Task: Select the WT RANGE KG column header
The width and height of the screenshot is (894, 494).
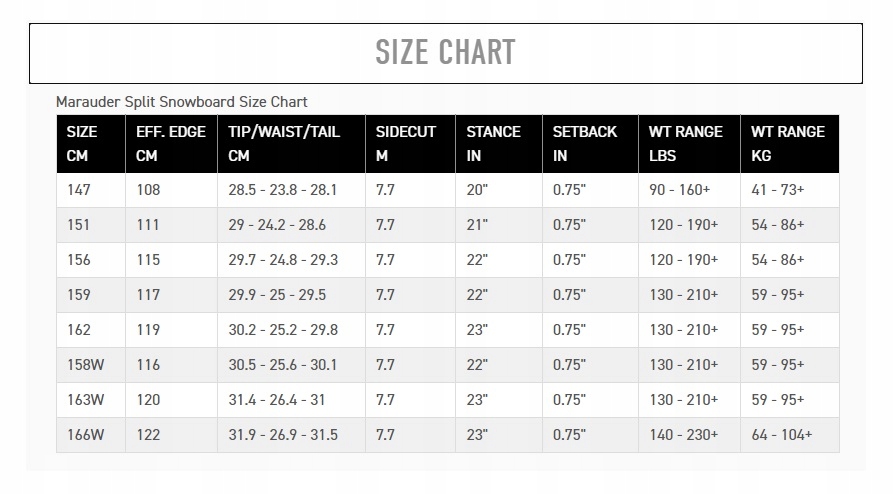Action: (788, 143)
